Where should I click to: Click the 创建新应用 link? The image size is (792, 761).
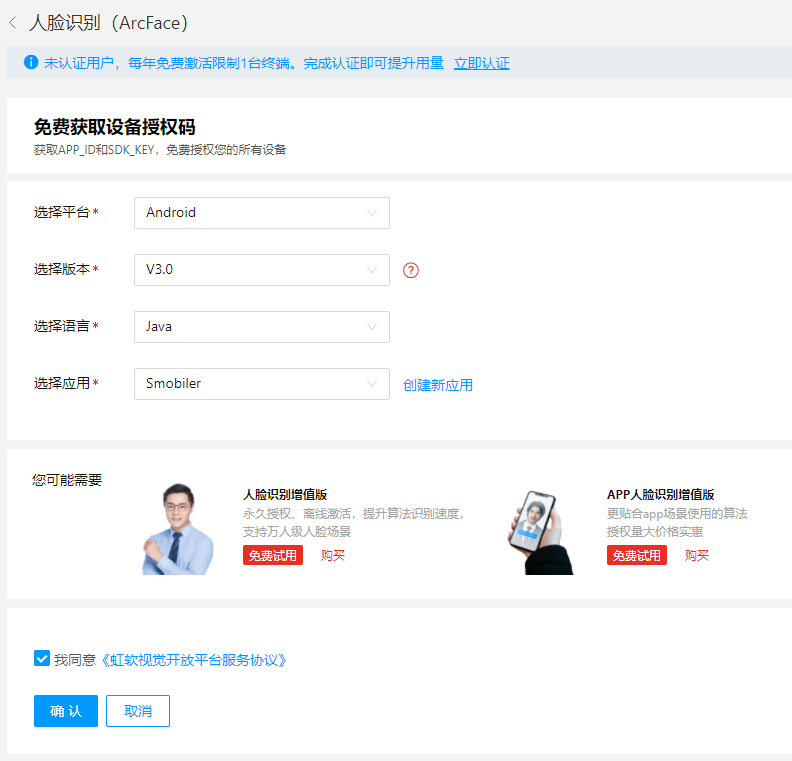[x=438, y=385]
